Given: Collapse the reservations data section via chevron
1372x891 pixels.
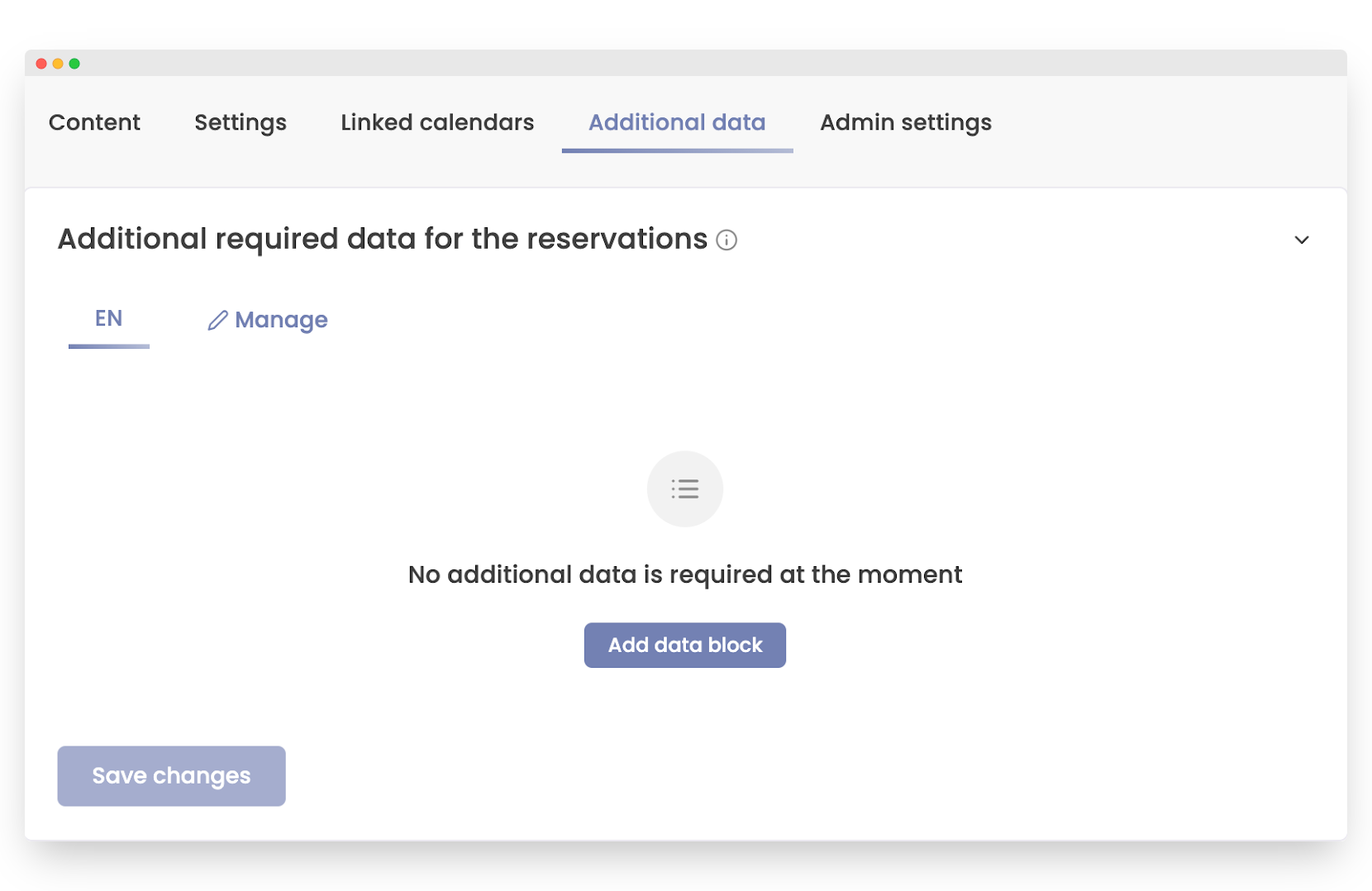Looking at the screenshot, I should click(x=1302, y=241).
